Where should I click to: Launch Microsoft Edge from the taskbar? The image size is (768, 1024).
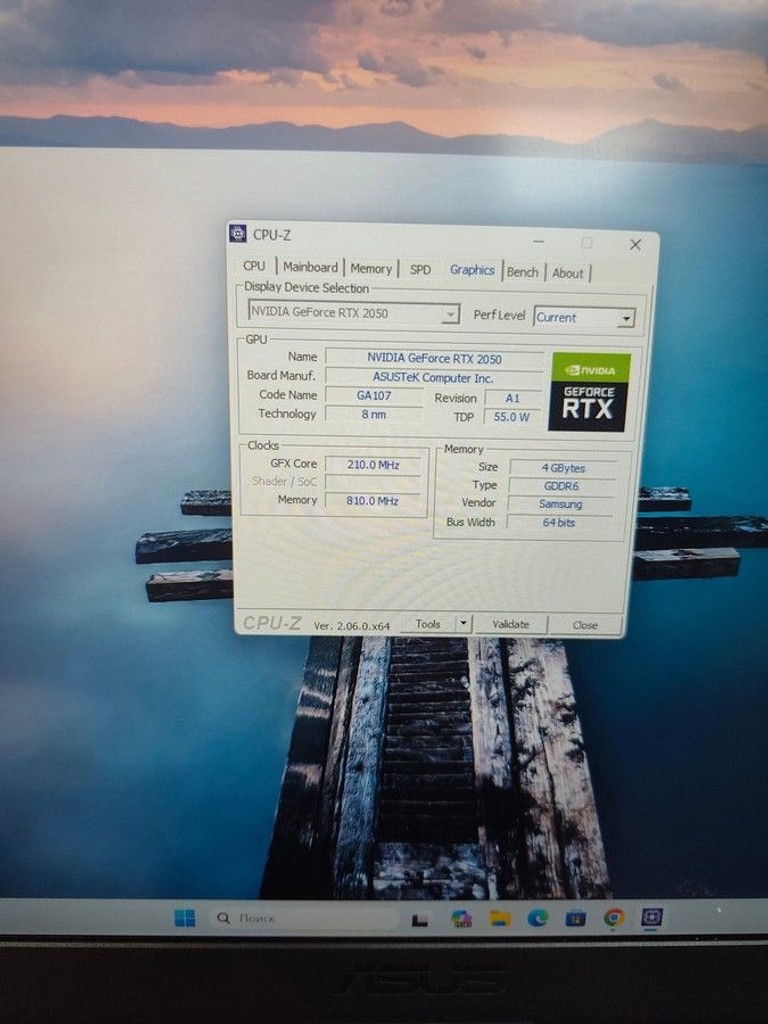coord(537,918)
